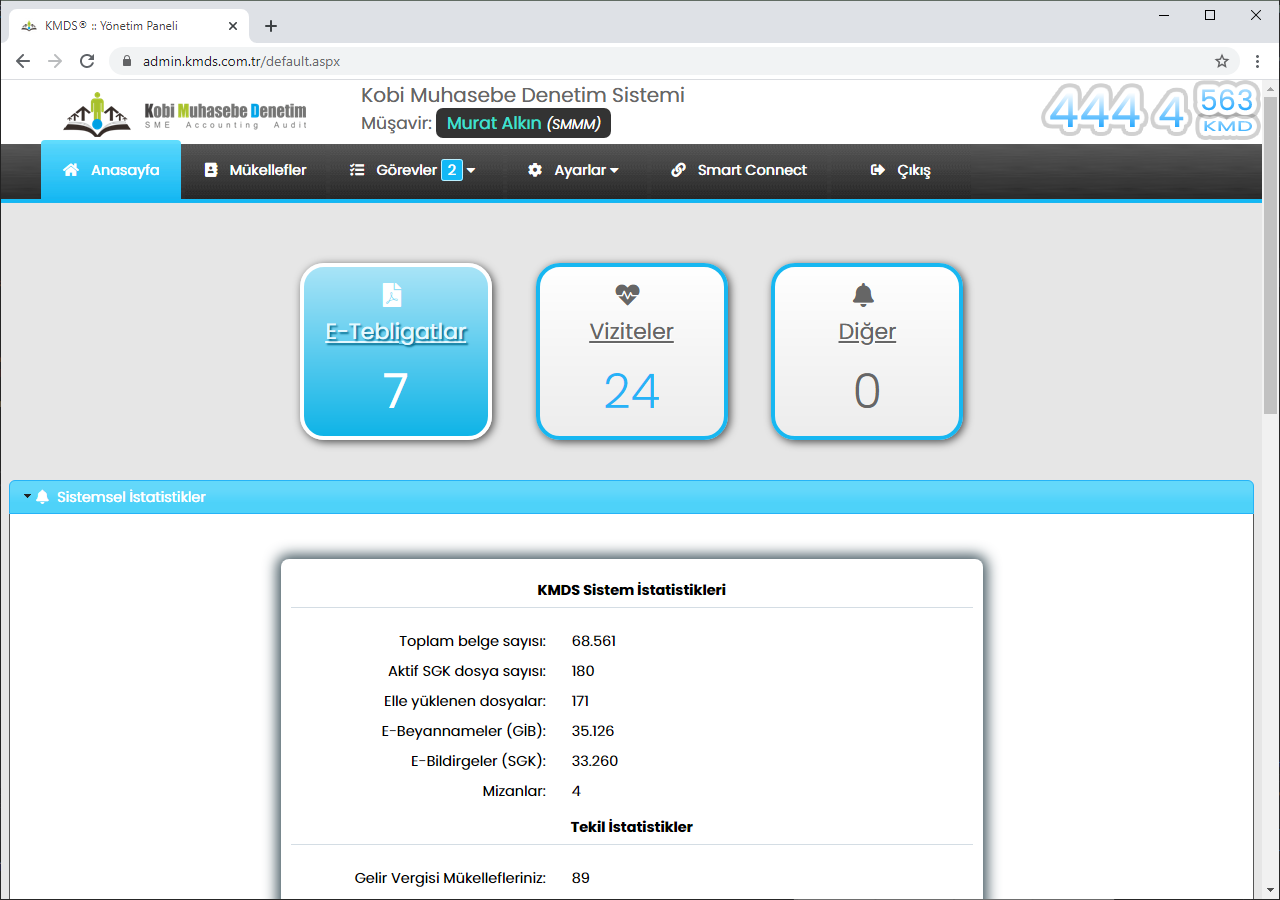The height and width of the screenshot is (900, 1280).
Task: Open the Viziteler link
Action: pos(632,332)
